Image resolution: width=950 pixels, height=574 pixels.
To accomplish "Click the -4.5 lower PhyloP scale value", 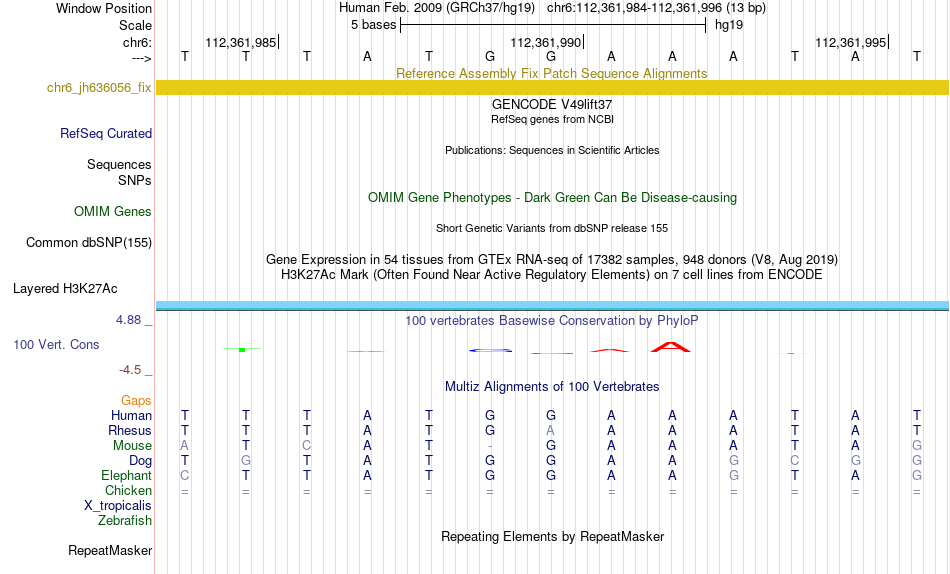I will point(130,370).
